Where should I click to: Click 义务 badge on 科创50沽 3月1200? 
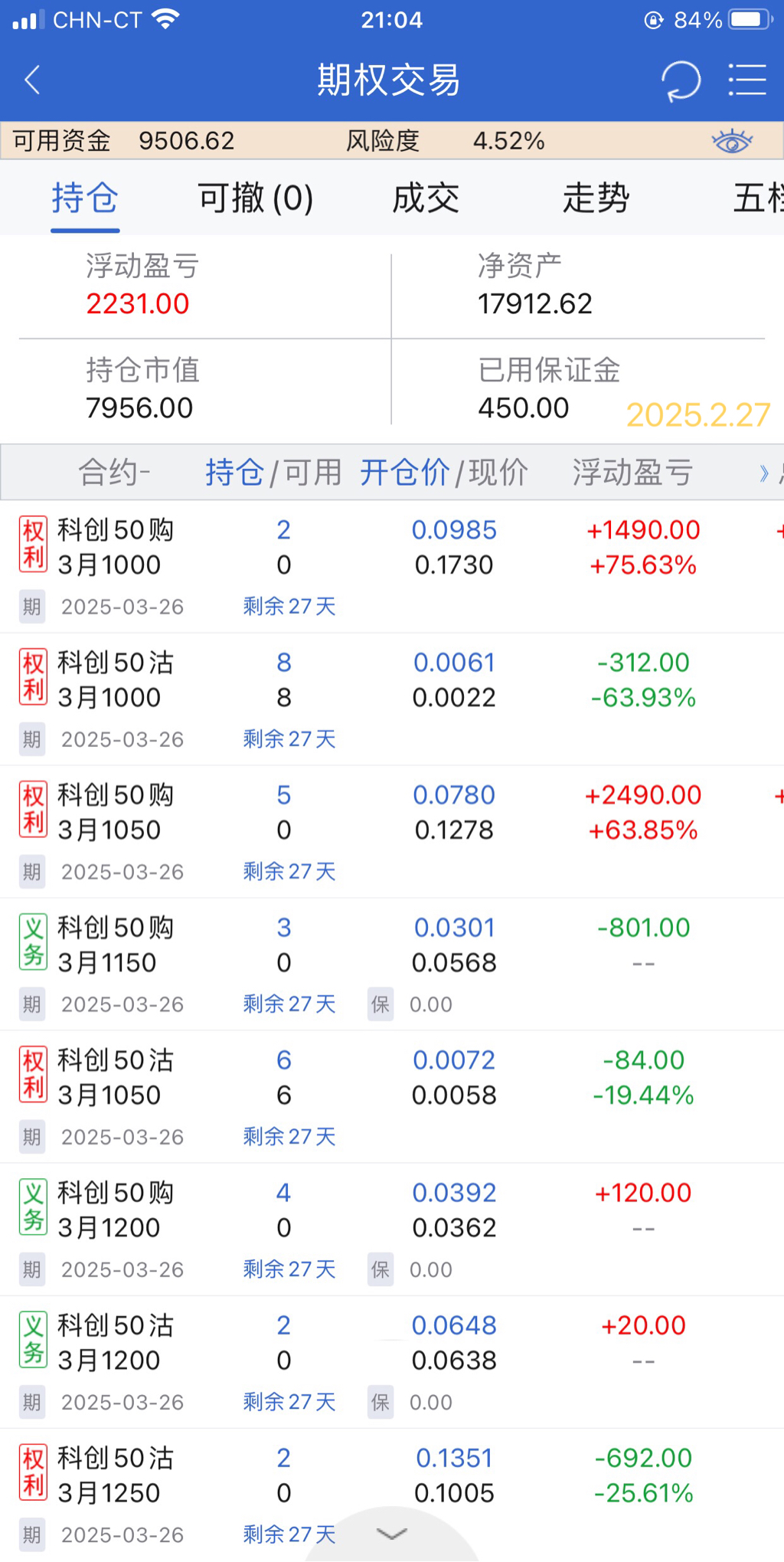[33, 1341]
